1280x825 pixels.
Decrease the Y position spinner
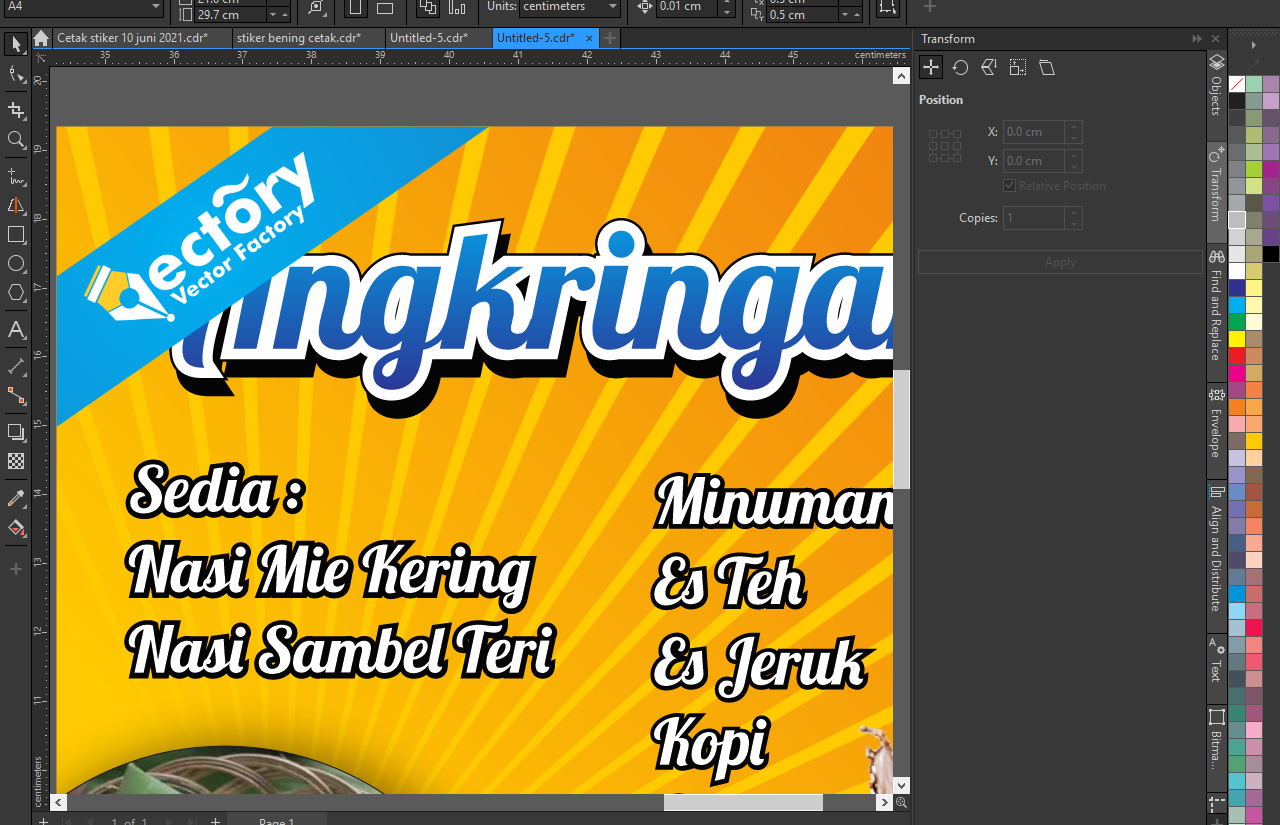pos(1073,166)
